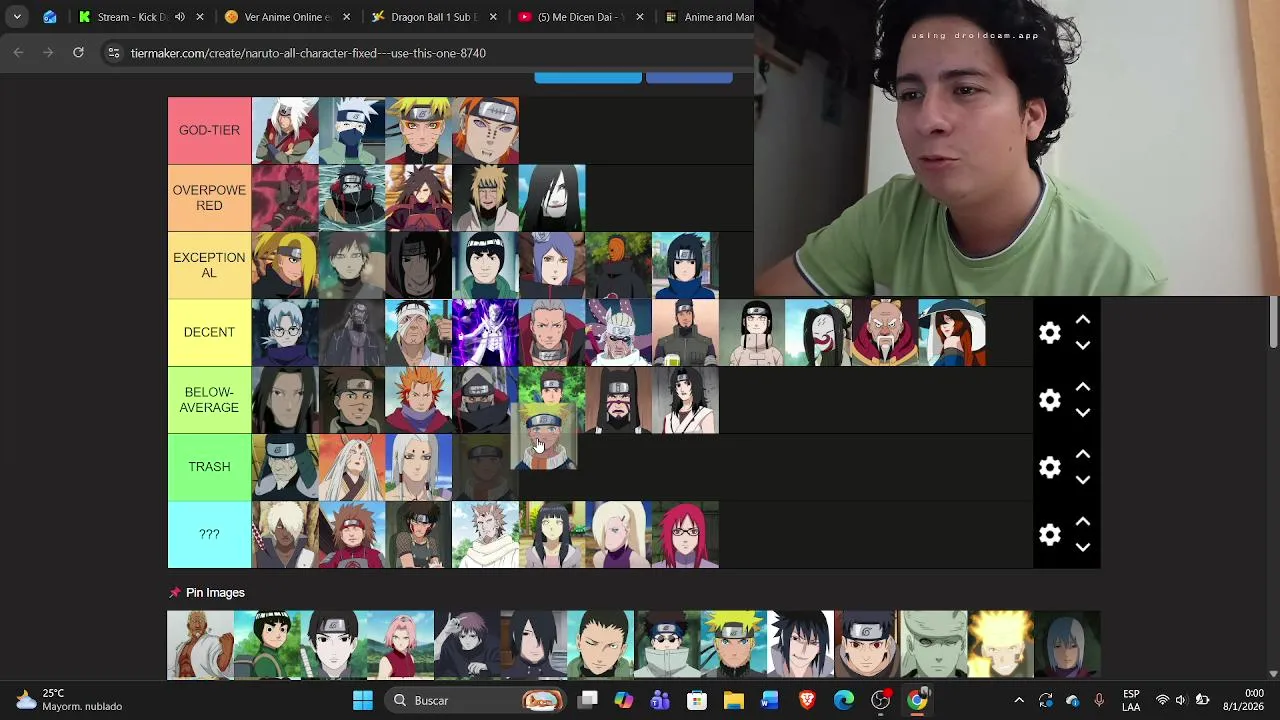Go forward in browser history
Image resolution: width=1280 pixels, height=720 pixels.
(x=48, y=53)
